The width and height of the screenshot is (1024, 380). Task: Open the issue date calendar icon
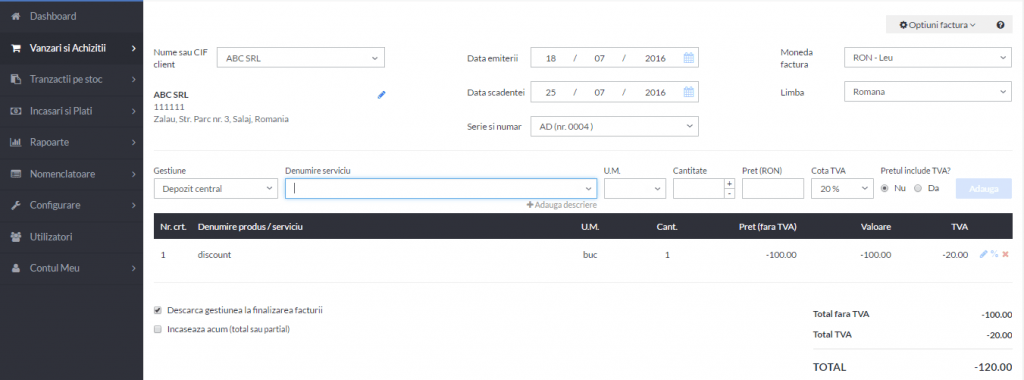(x=688, y=58)
